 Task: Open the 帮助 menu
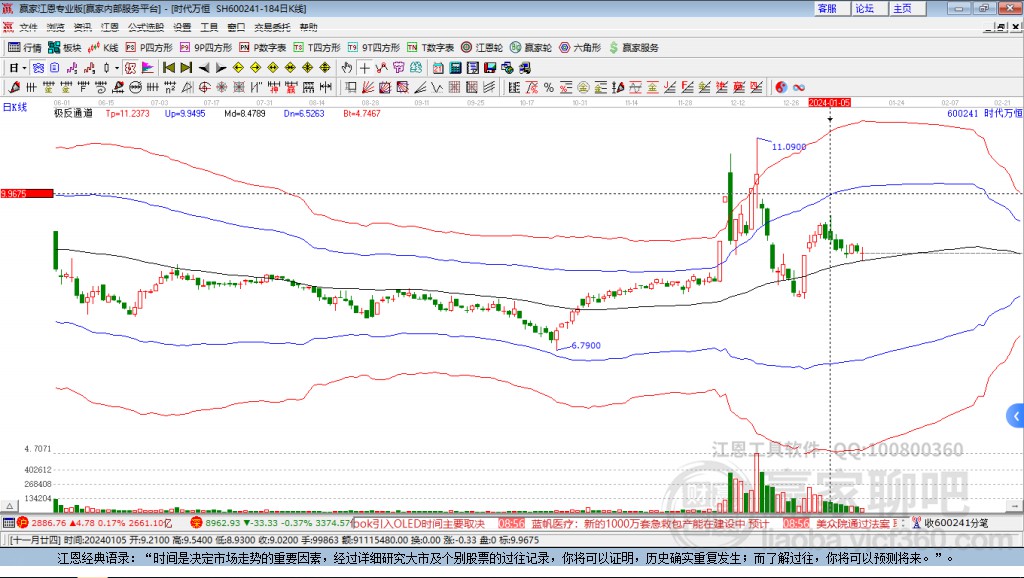[308, 27]
